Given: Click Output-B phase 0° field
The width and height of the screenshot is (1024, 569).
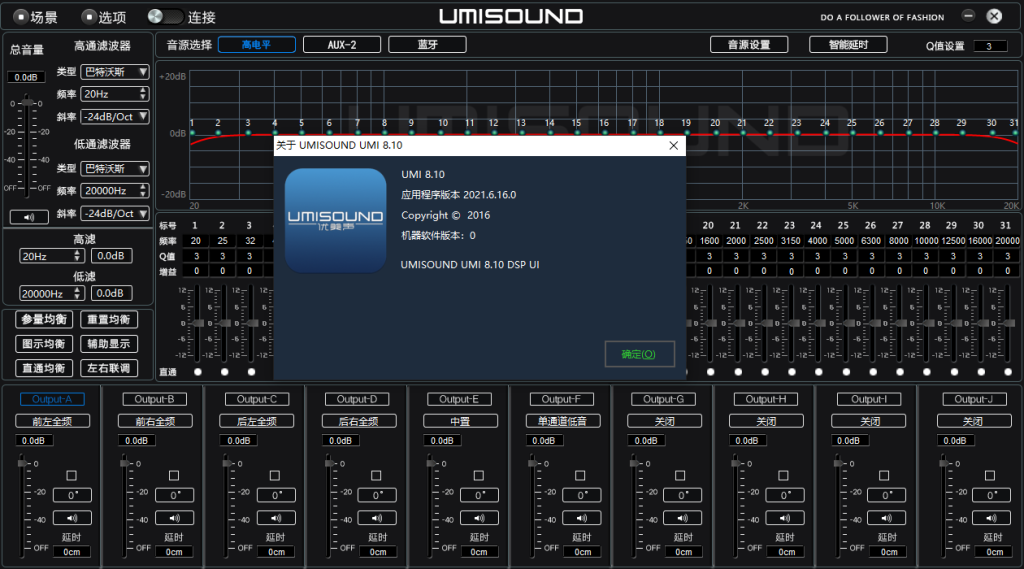Looking at the screenshot, I should (174, 495).
